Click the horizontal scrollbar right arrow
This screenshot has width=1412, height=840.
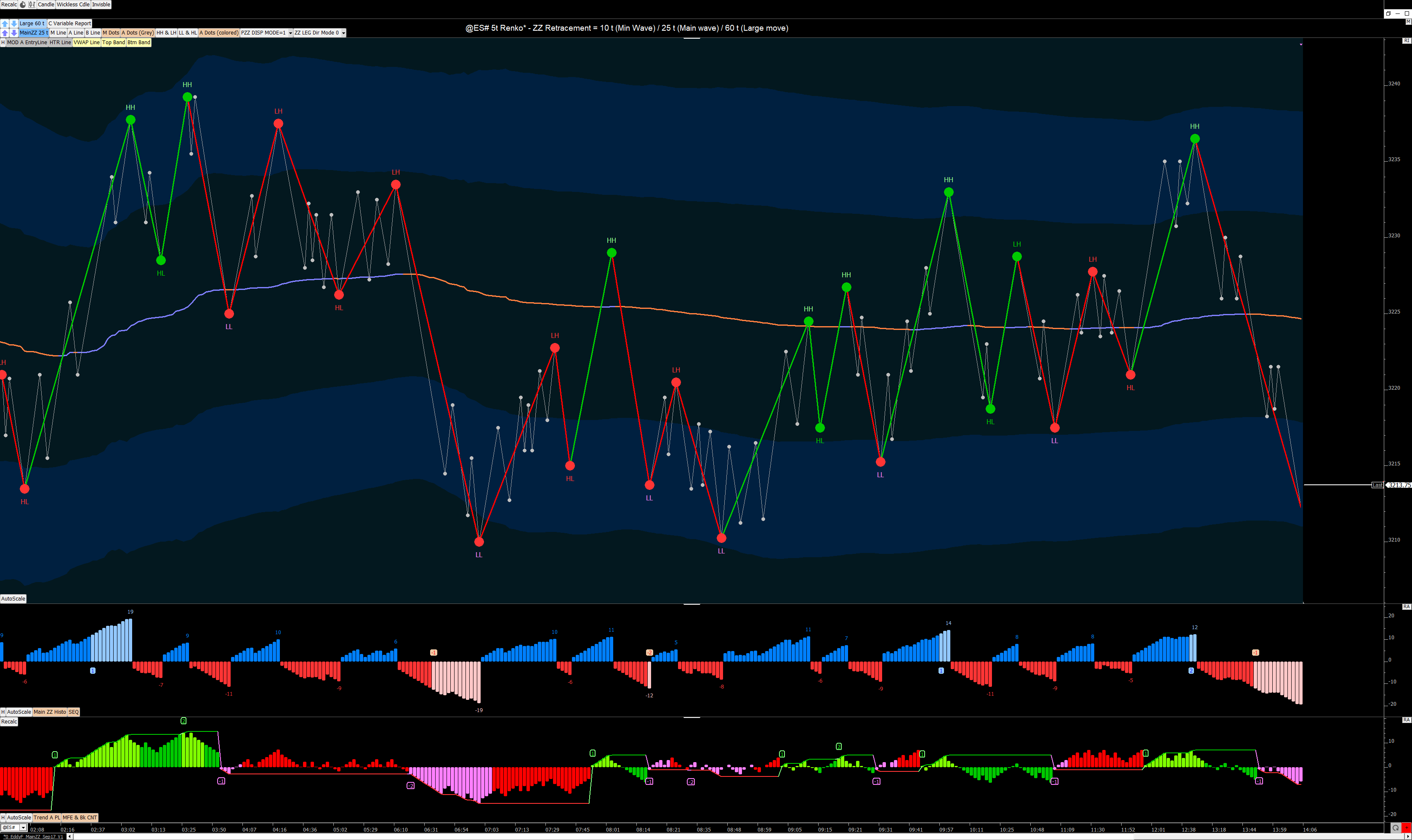pos(1408,837)
